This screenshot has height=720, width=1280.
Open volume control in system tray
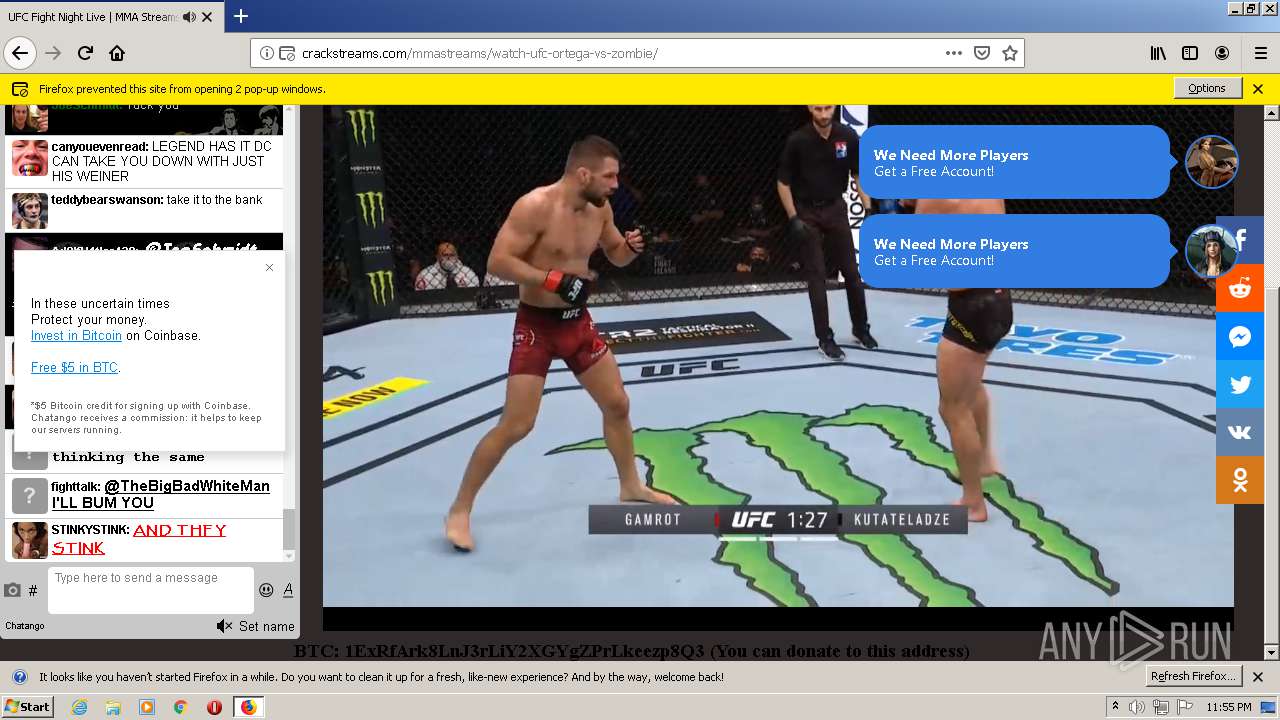point(1137,707)
